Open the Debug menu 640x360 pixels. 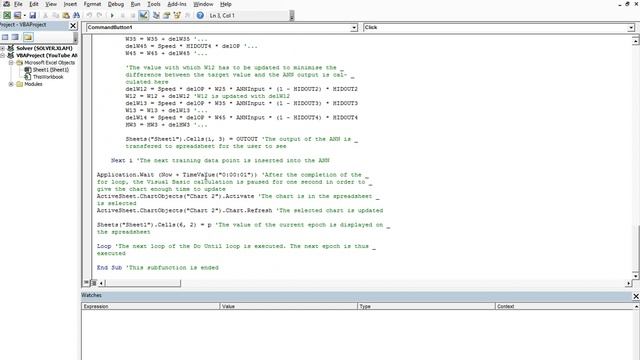click(x=116, y=4)
